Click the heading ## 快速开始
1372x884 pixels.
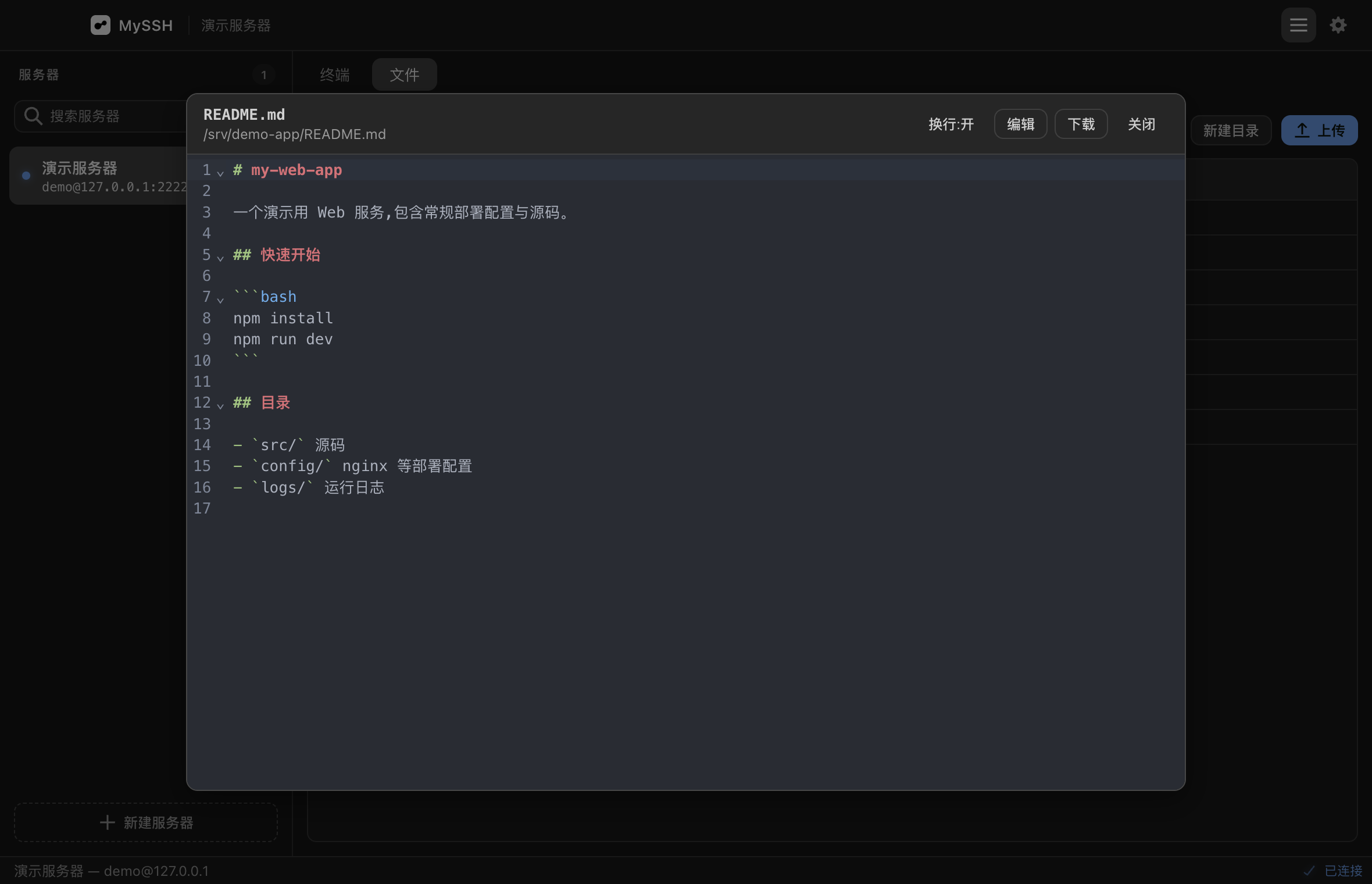[x=277, y=255]
